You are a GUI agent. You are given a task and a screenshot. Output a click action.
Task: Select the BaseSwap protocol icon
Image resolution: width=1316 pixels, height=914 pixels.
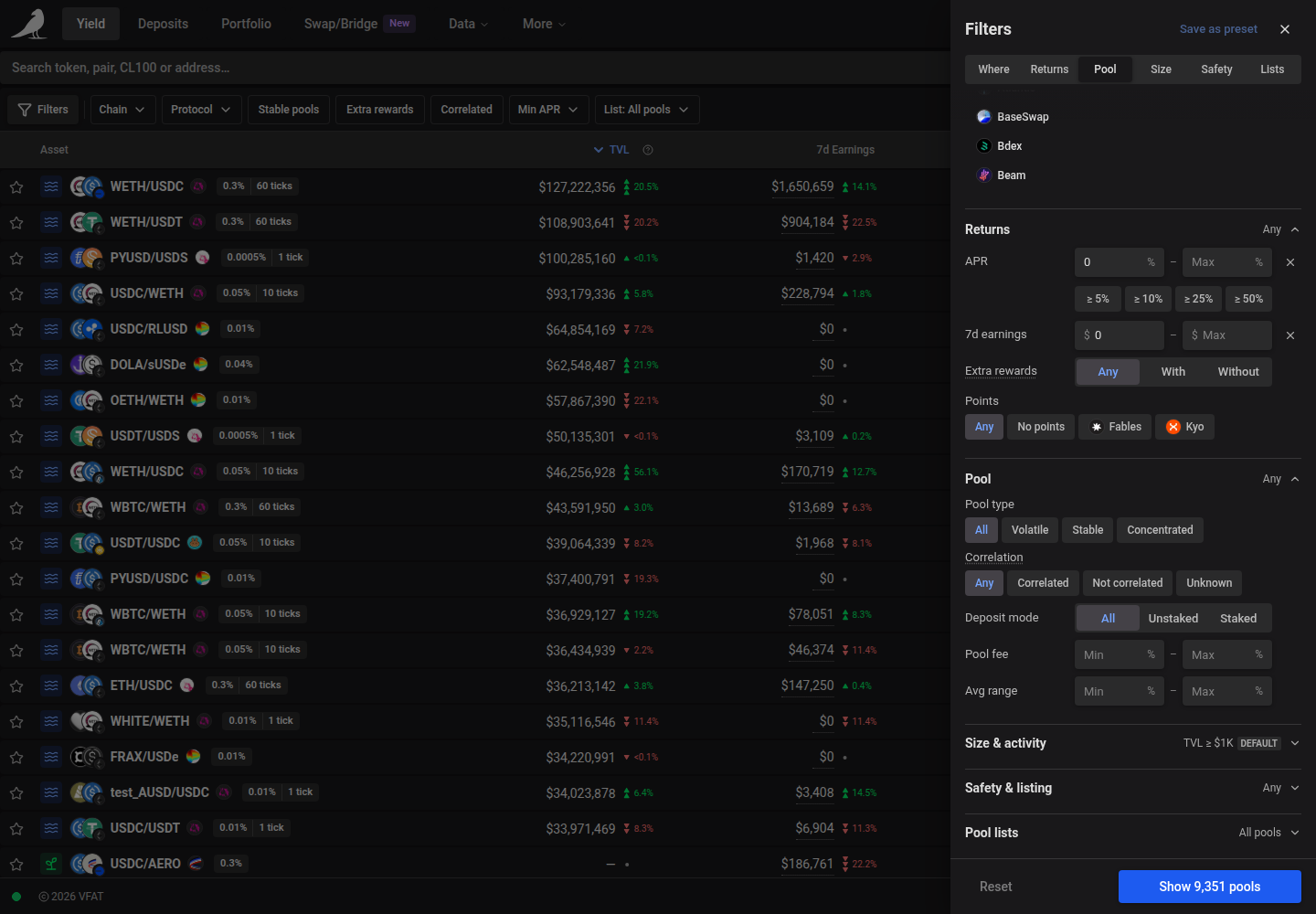point(984,117)
